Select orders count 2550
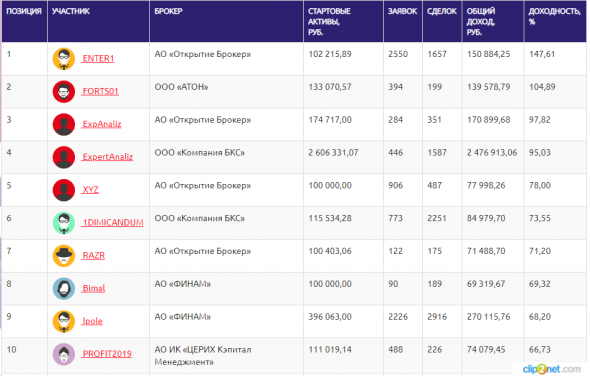 tap(398, 54)
